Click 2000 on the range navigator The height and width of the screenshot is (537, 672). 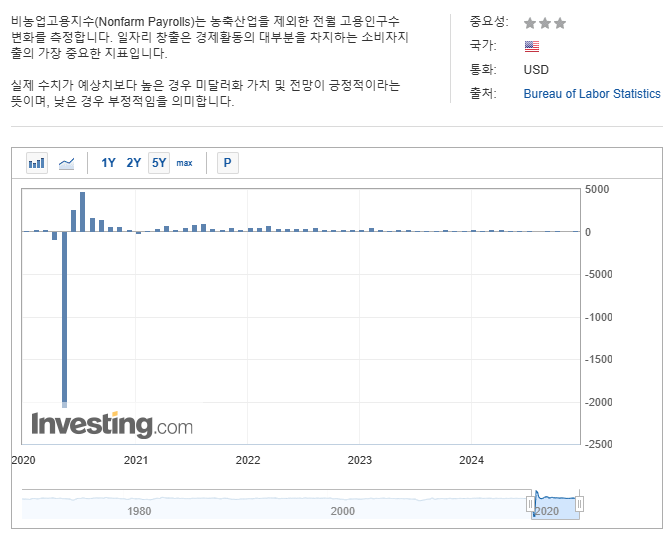pyautogui.click(x=342, y=511)
